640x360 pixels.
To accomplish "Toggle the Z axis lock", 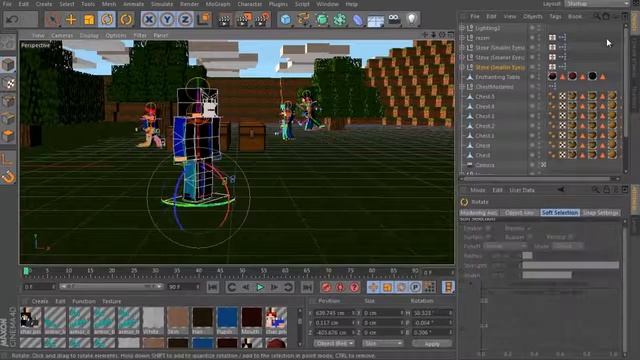I will click(185, 19).
